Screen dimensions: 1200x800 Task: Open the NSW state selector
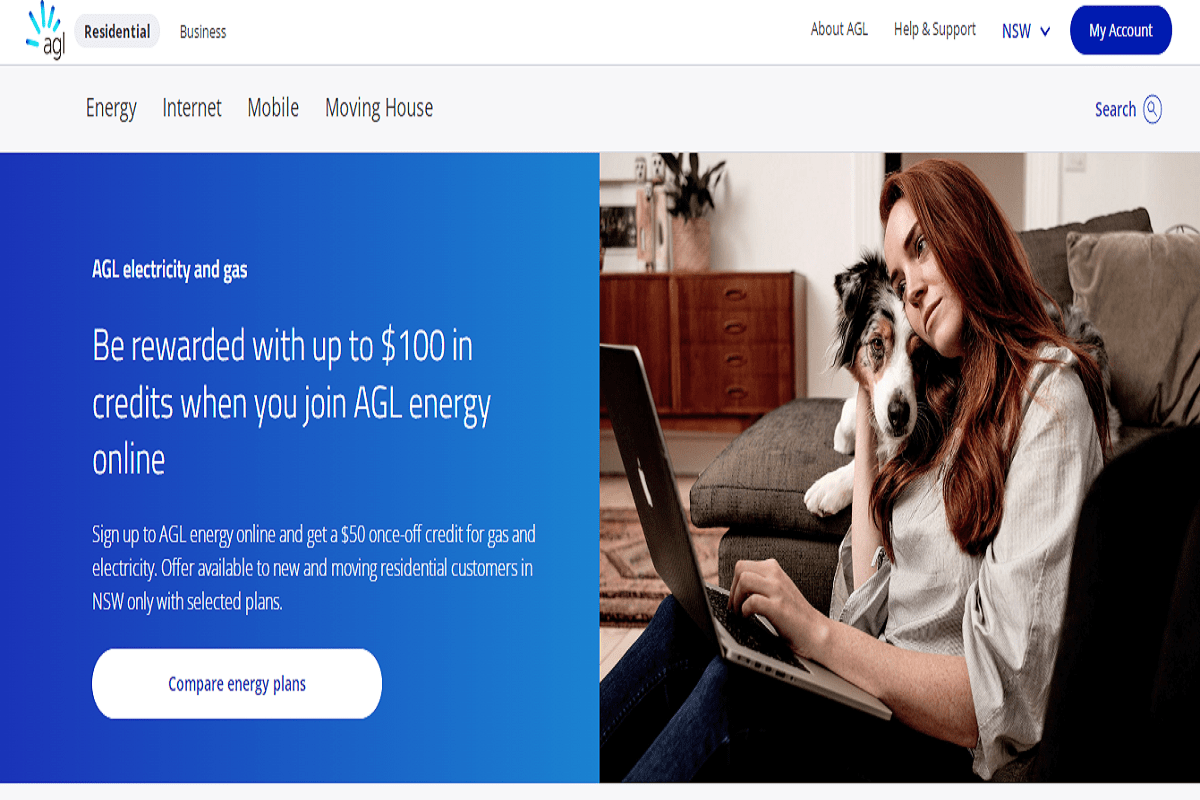(1026, 31)
